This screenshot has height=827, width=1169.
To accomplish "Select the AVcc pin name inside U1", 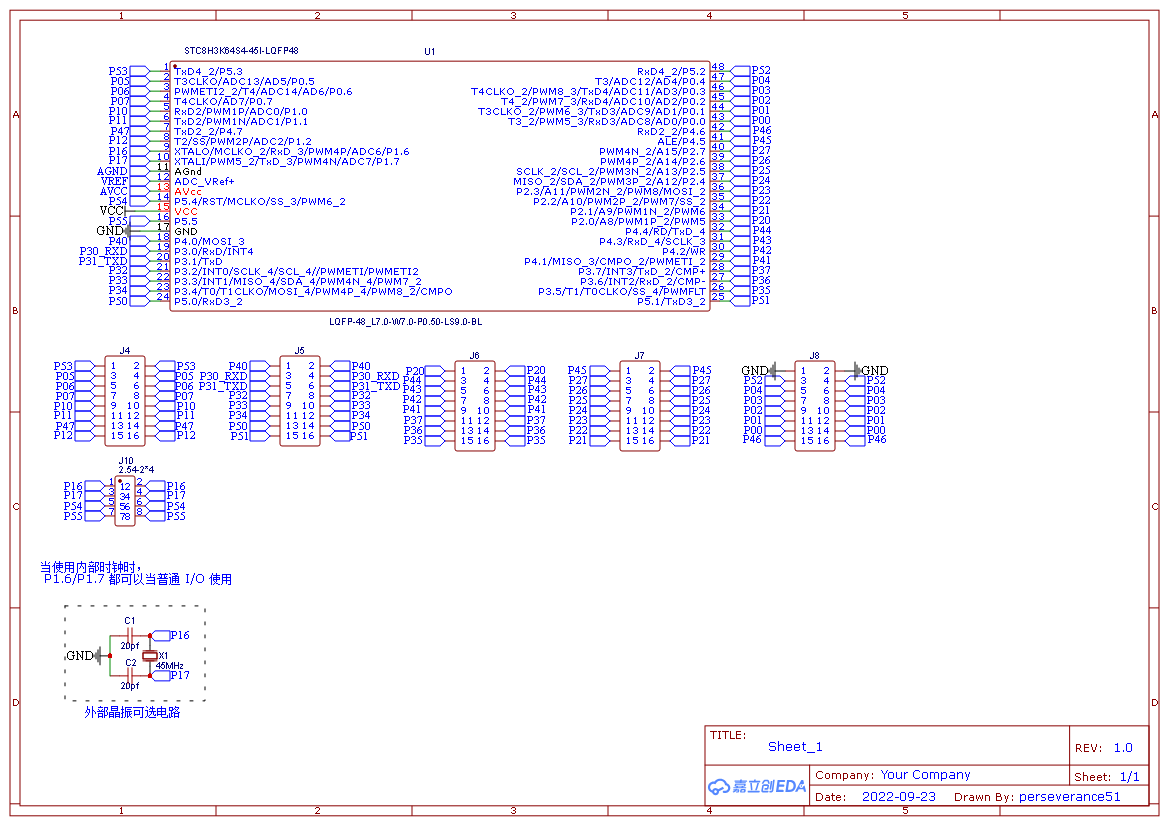I will click(x=188, y=192).
